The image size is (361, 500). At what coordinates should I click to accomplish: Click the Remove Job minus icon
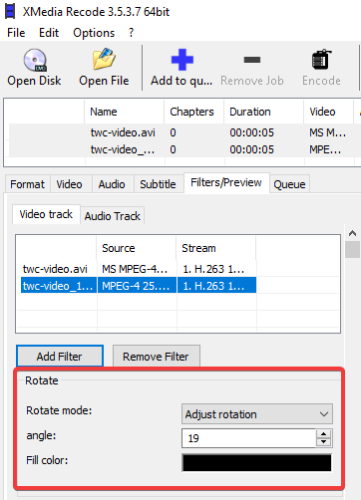coord(252,60)
